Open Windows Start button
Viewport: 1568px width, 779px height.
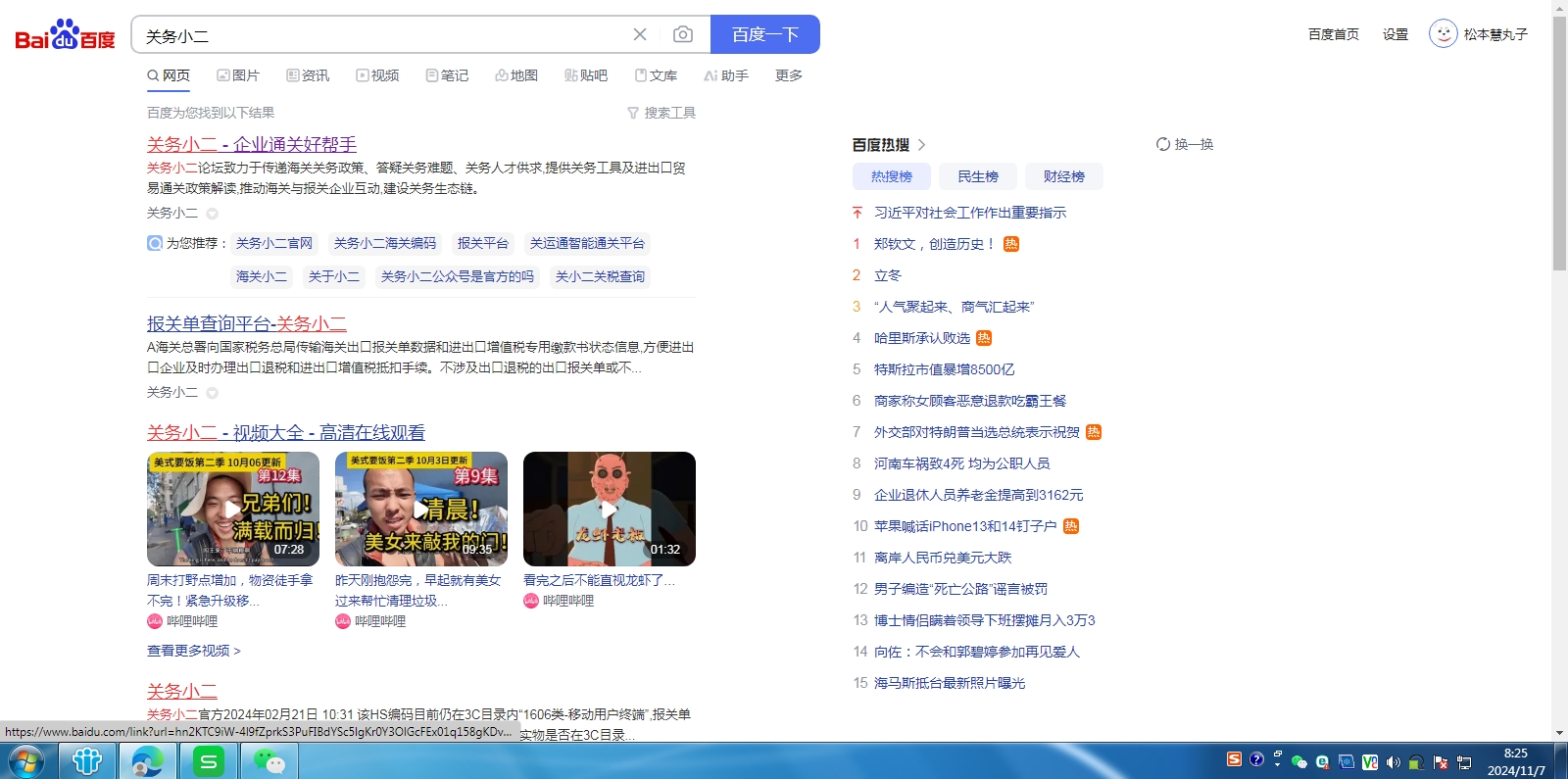coord(25,761)
